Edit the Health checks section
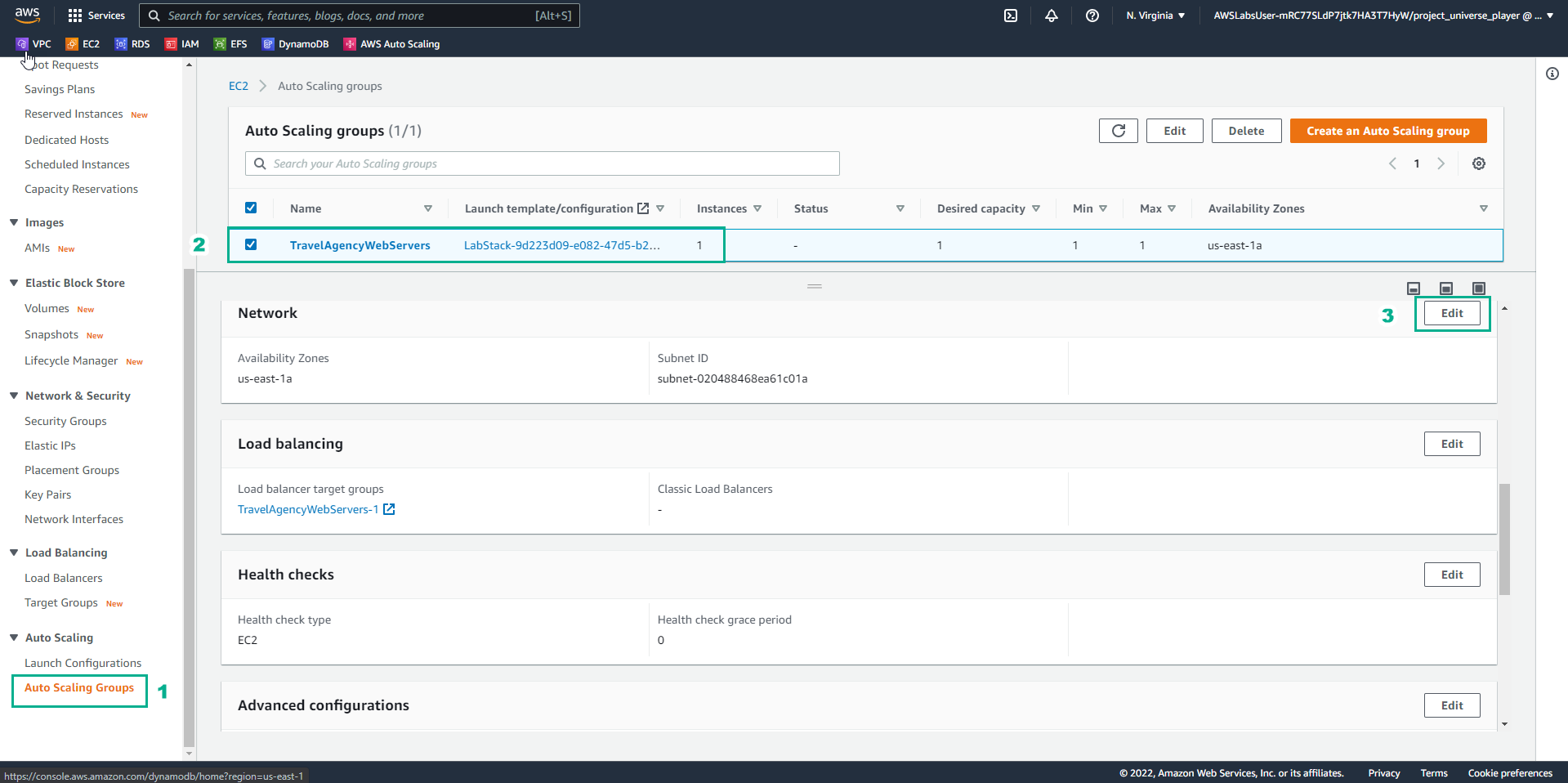This screenshot has height=783, width=1568. click(x=1452, y=575)
